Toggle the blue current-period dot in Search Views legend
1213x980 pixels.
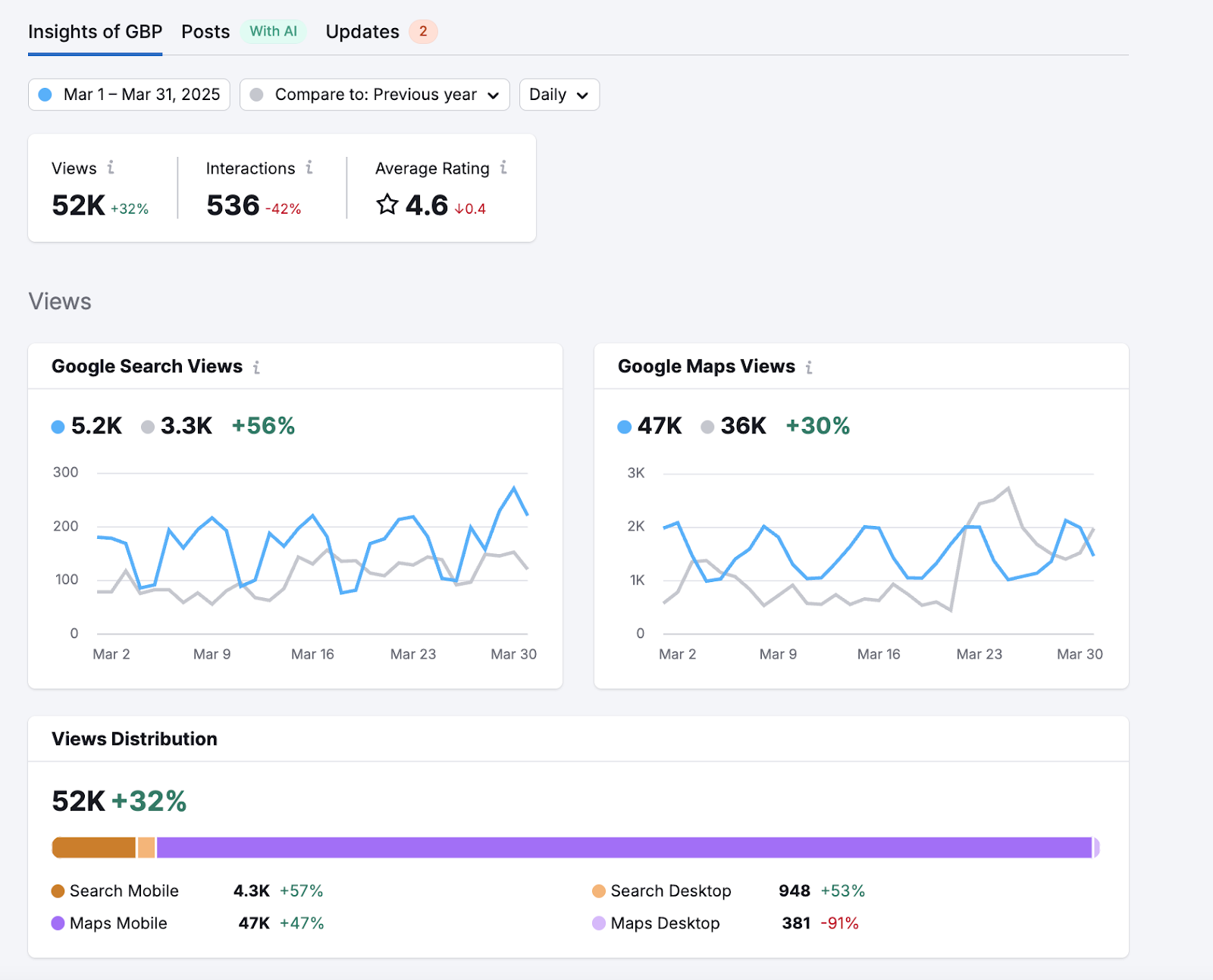pyautogui.click(x=58, y=426)
